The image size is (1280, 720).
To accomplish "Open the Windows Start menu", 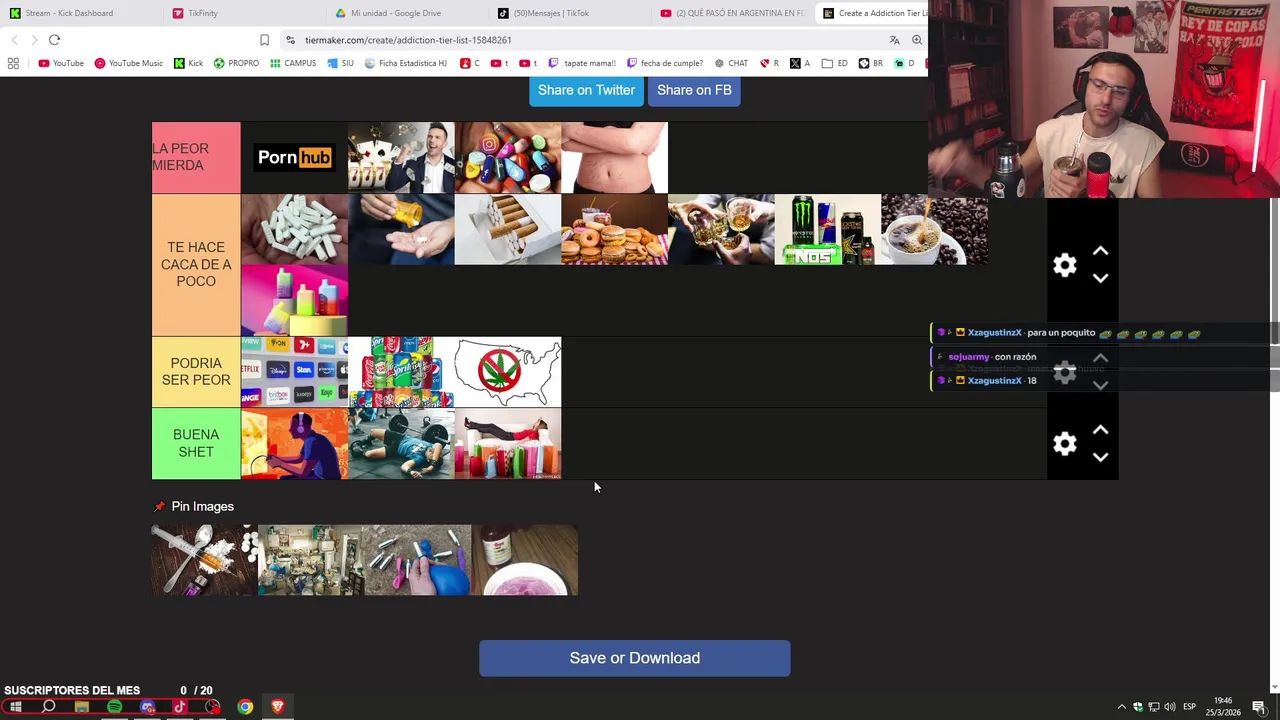I will (15, 707).
